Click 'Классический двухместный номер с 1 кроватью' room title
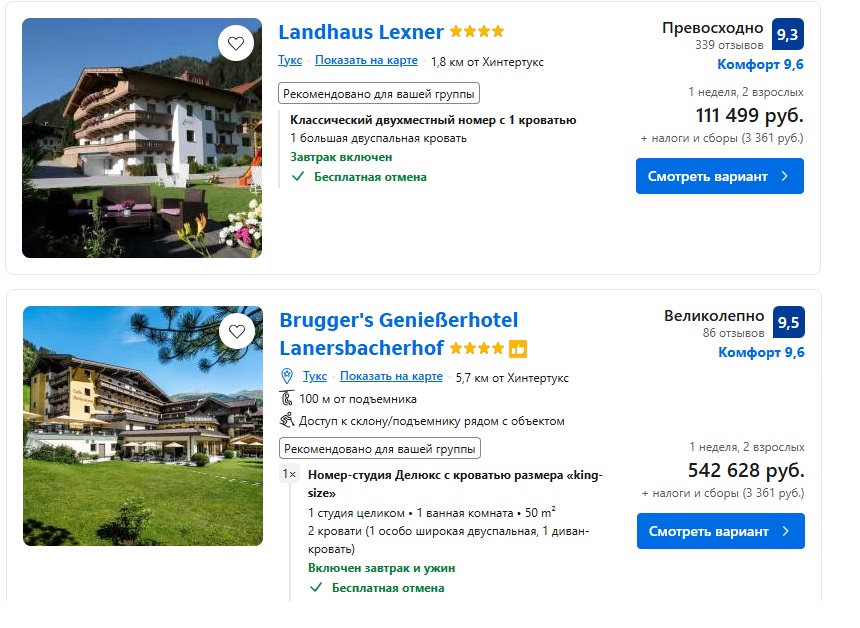 pyautogui.click(x=433, y=120)
